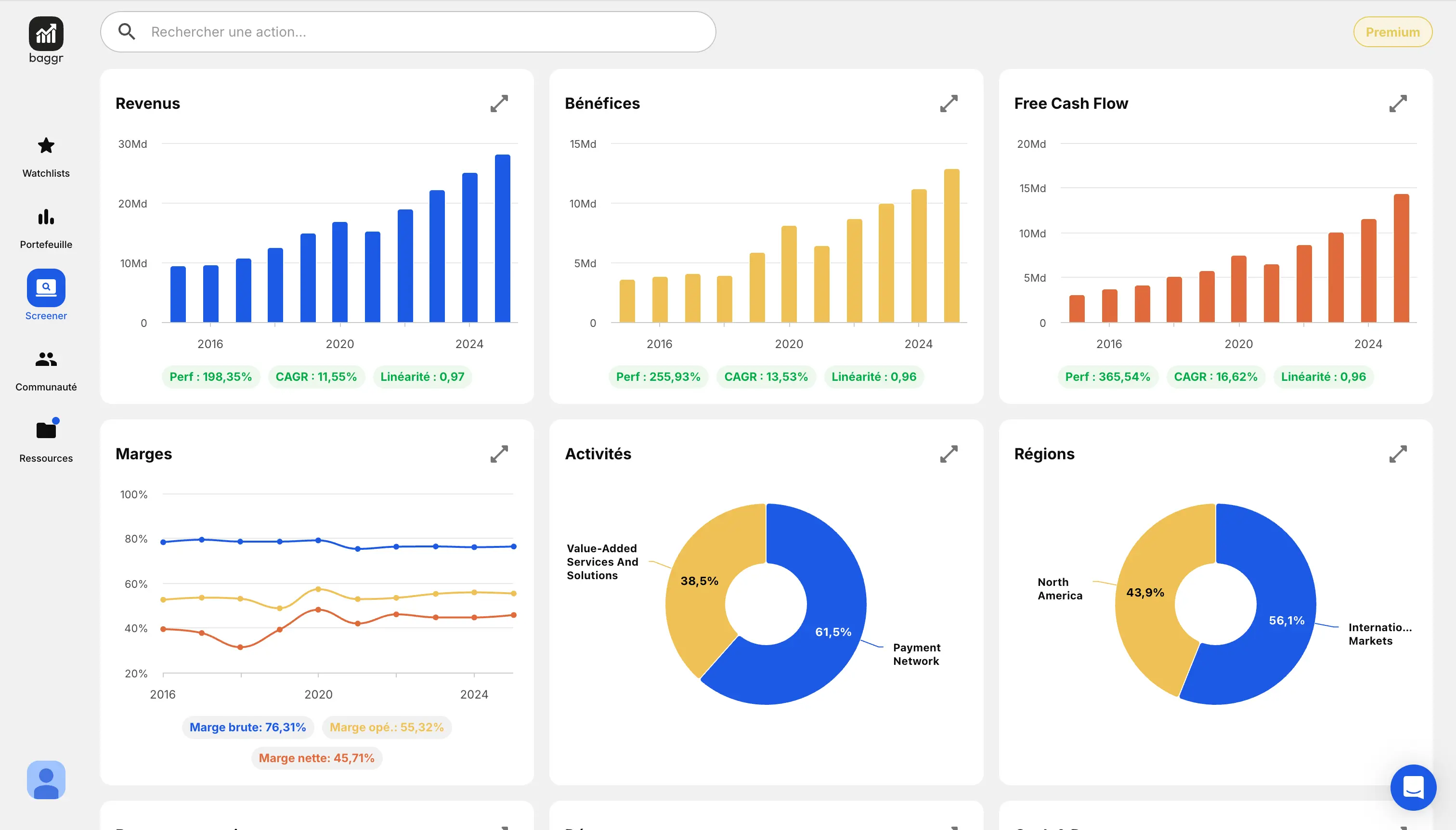
Task: Click the search magnifier icon
Action: pos(127,32)
